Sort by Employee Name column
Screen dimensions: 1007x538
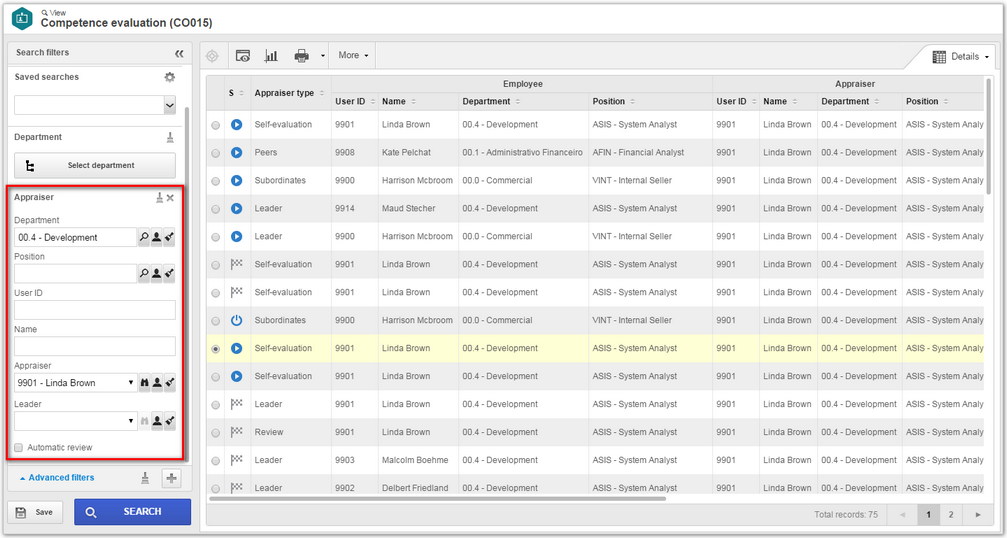click(x=398, y=101)
